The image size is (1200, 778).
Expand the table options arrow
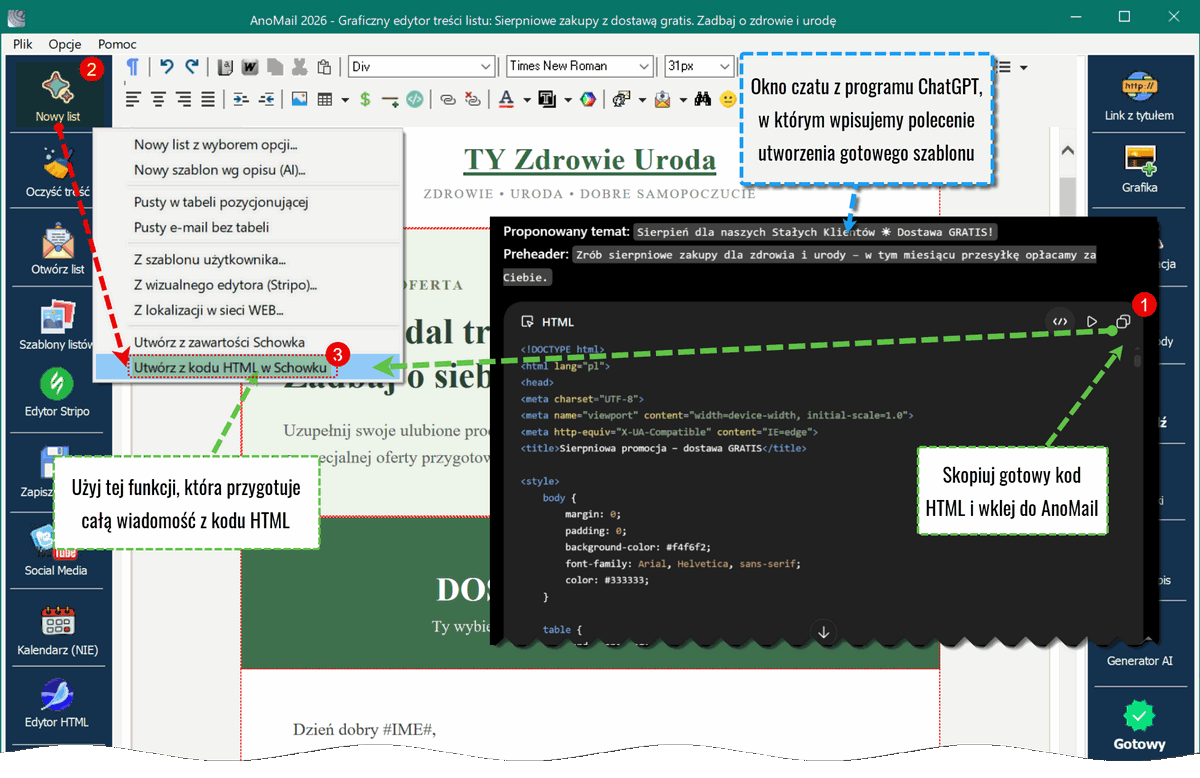345,99
